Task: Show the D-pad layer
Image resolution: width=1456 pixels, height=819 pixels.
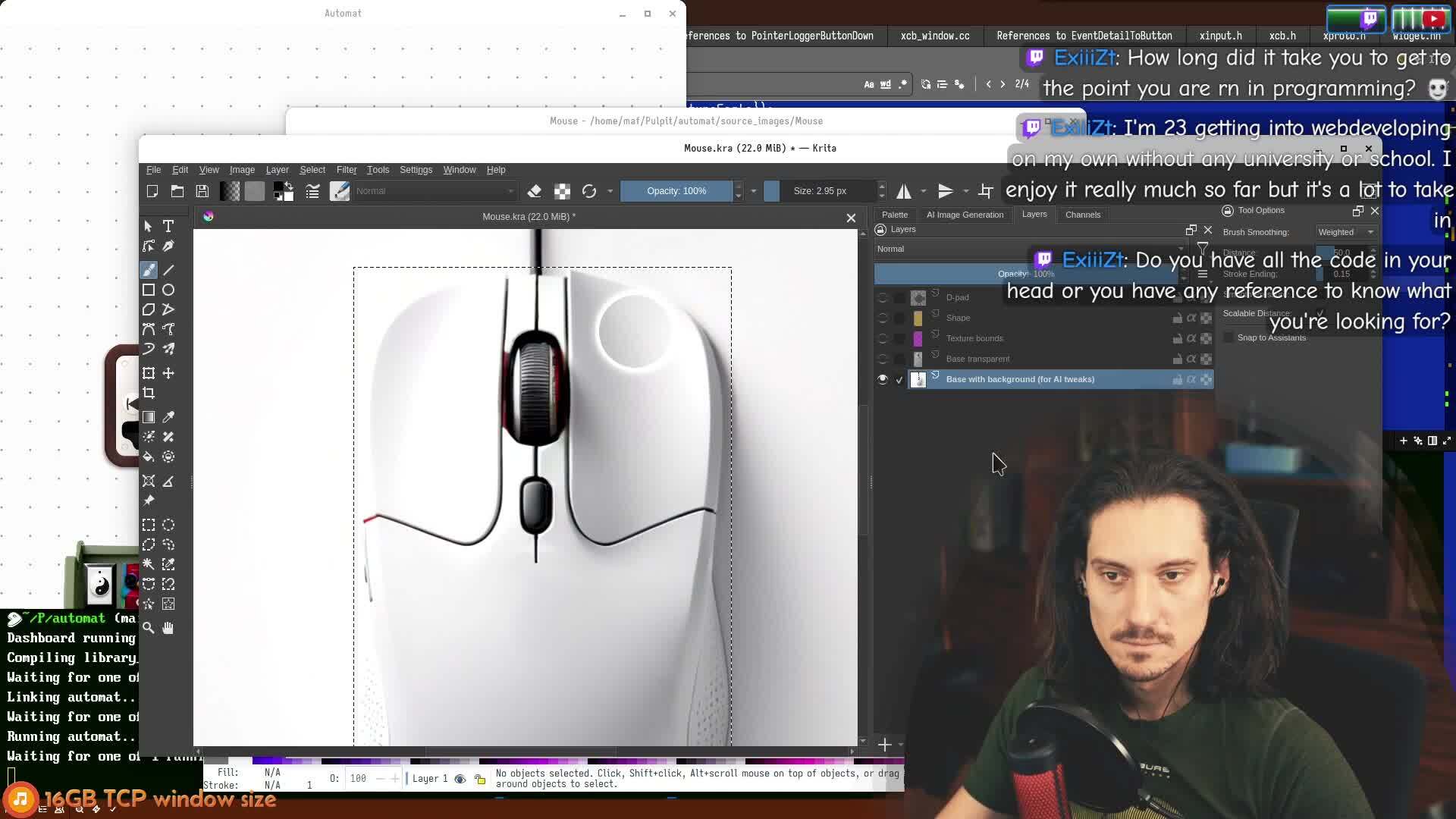Action: coord(883,297)
